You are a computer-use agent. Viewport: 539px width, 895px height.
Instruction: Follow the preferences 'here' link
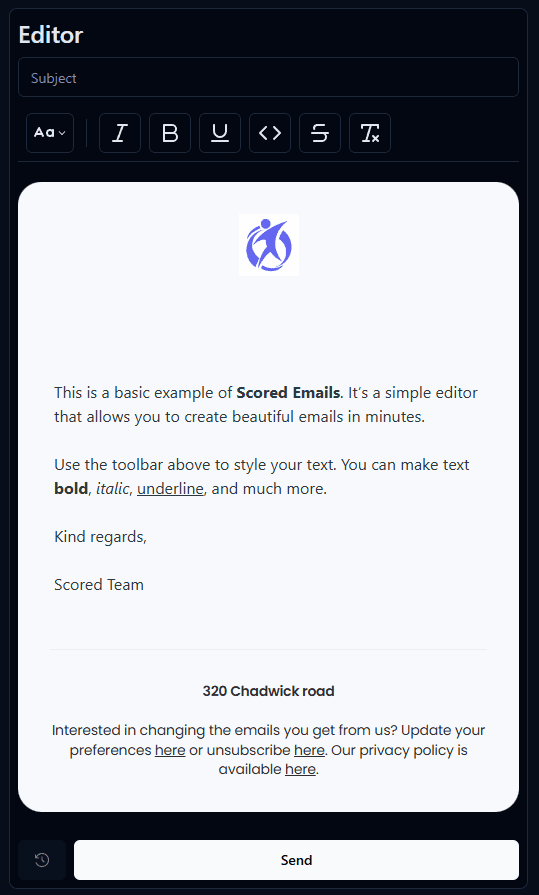click(x=170, y=749)
